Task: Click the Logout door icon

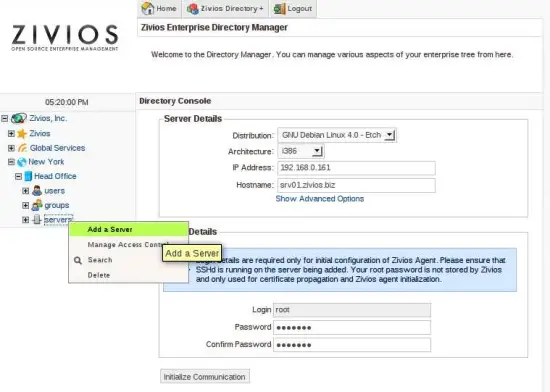Action: click(x=279, y=9)
